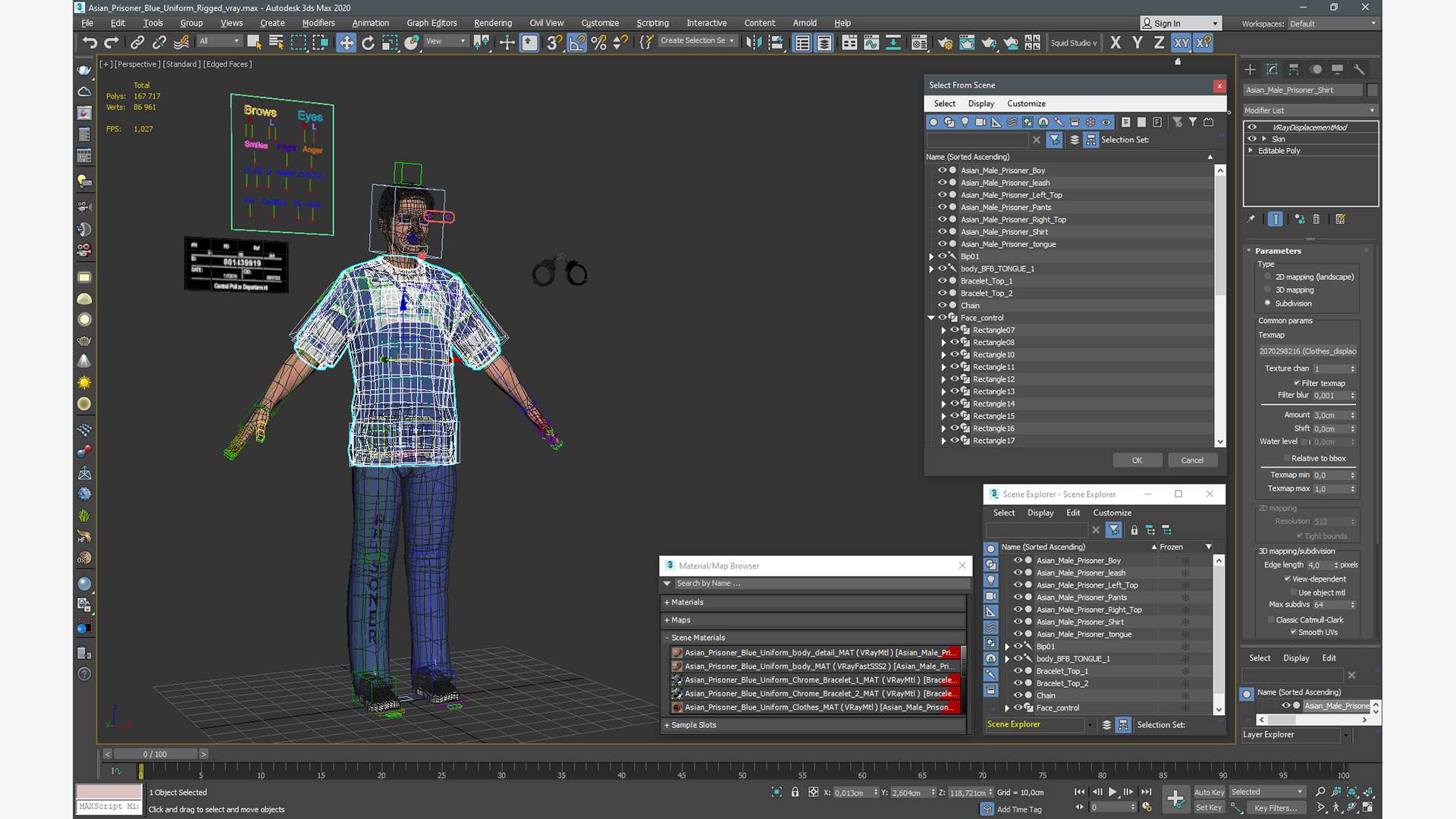
Task: Open the Select by Name list tool
Action: (276, 42)
